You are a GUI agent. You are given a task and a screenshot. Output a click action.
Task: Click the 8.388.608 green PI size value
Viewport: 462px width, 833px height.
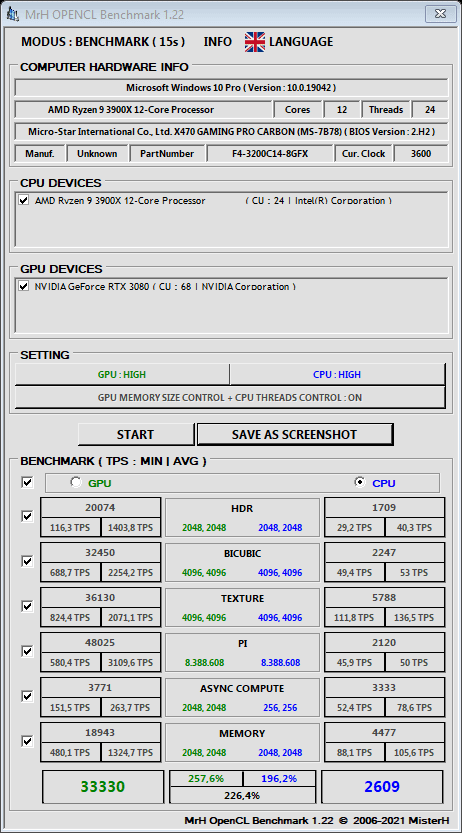tap(204, 662)
